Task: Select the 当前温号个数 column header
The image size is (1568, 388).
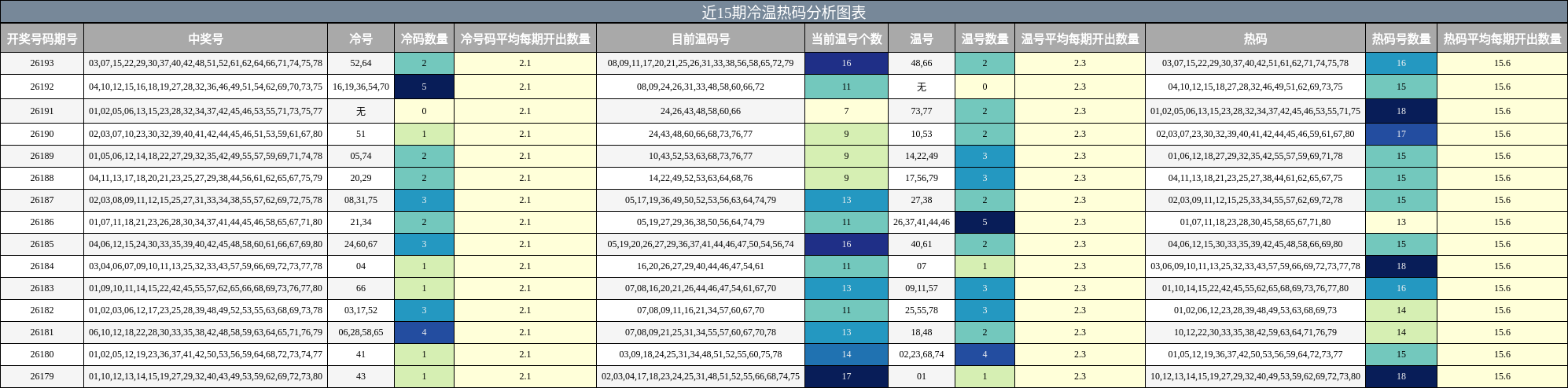Action: [846, 39]
